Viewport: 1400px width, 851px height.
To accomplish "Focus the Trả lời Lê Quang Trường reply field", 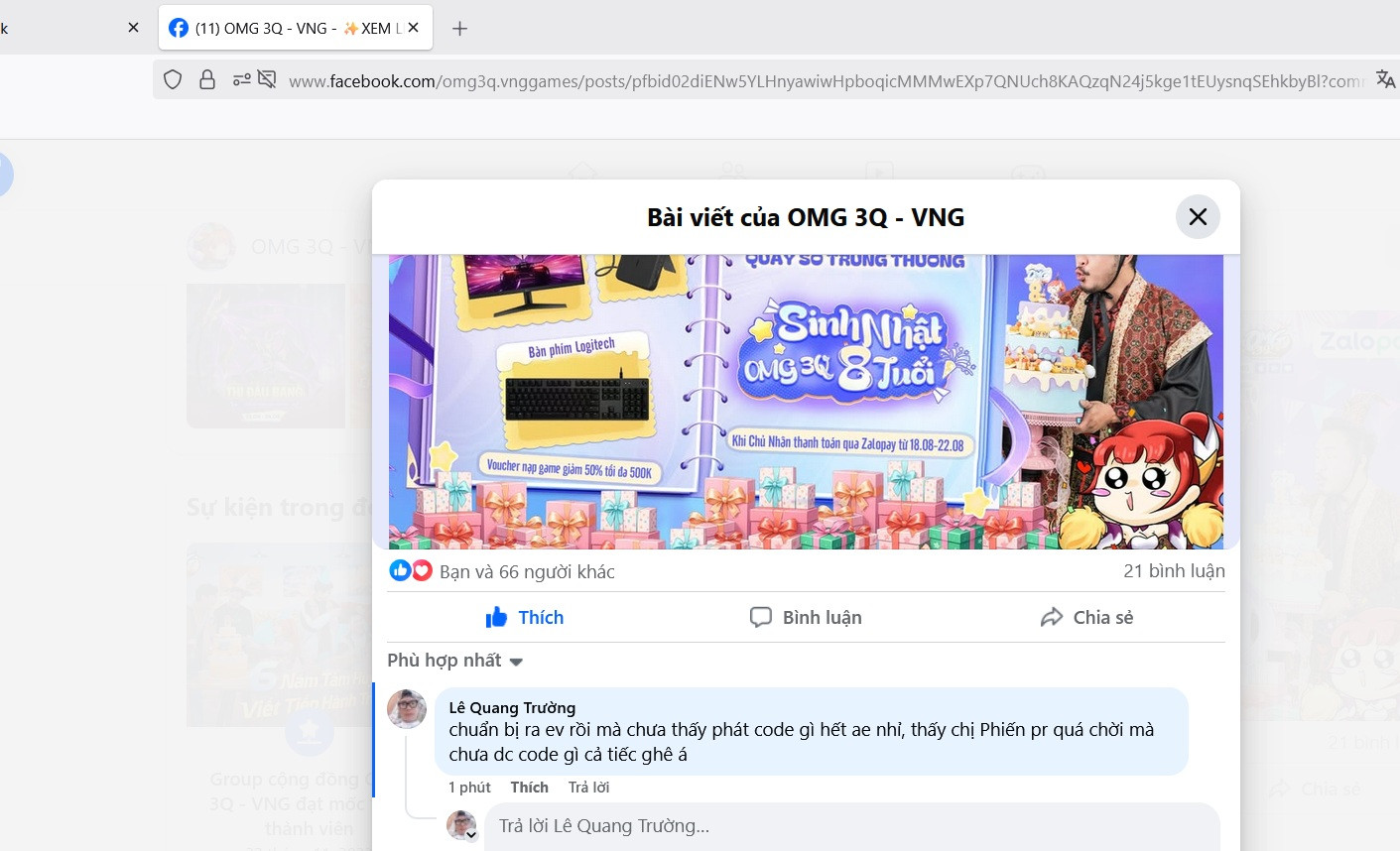I will (851, 826).
